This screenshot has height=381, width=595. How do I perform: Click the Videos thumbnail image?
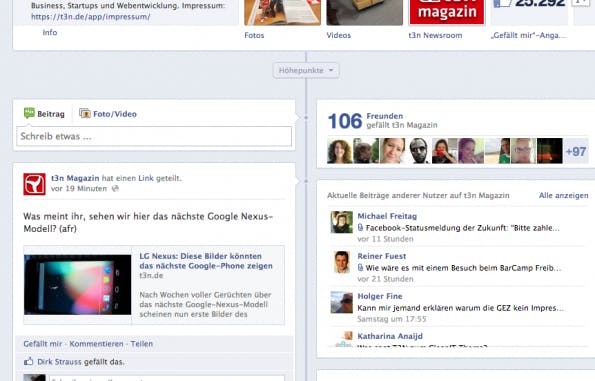(x=365, y=12)
